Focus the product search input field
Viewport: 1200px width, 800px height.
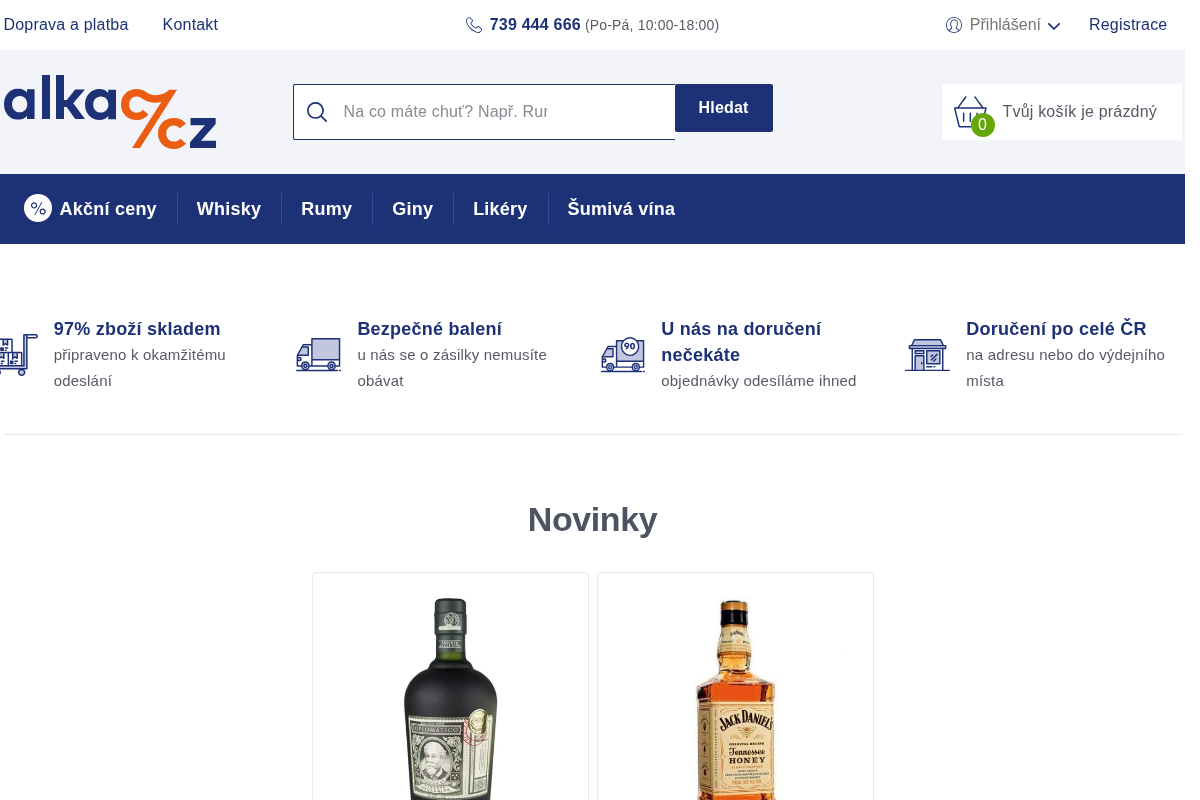(x=484, y=112)
